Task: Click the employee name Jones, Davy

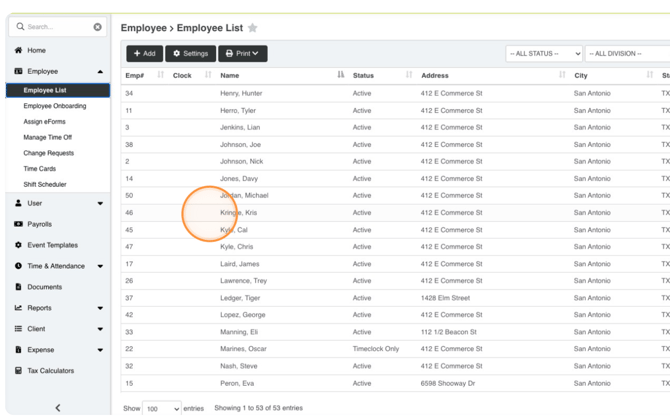Action: point(239,179)
